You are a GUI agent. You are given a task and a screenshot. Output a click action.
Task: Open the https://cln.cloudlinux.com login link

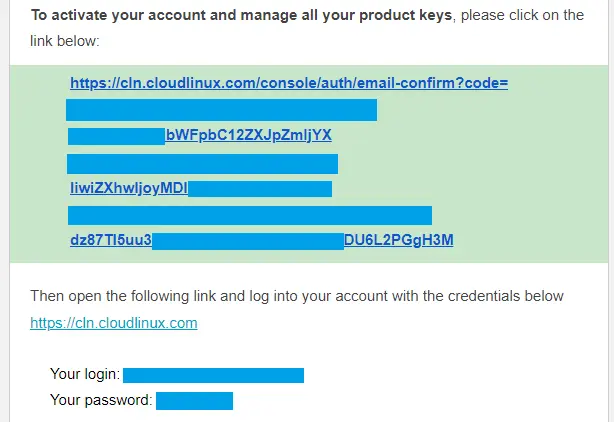[x=114, y=322]
